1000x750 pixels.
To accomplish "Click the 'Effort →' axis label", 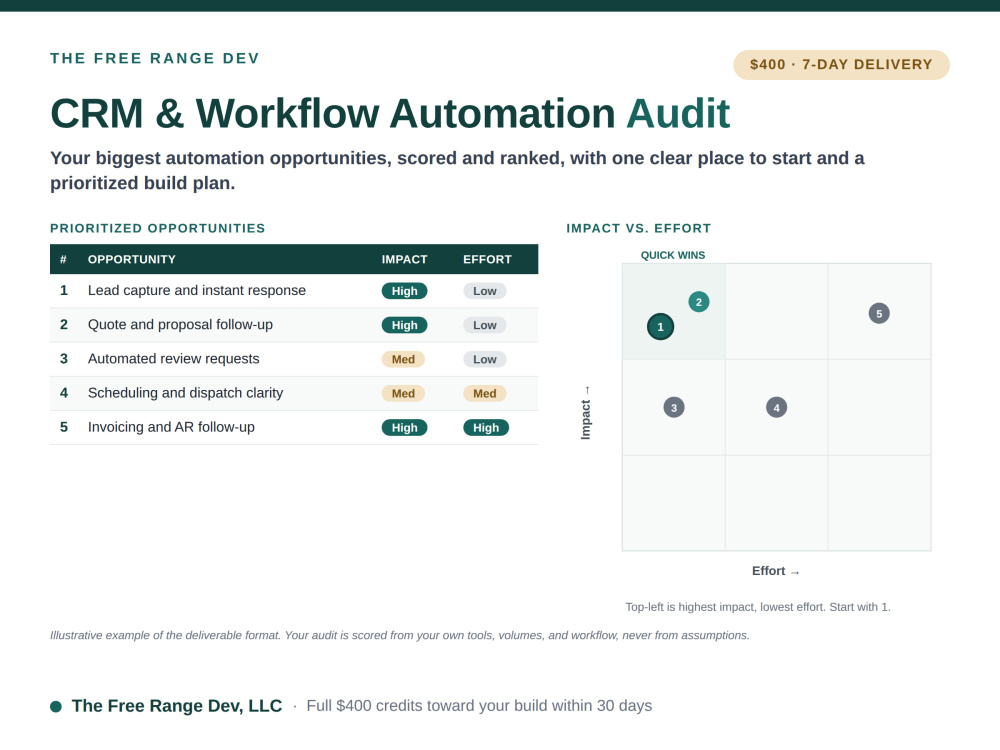I will point(776,571).
